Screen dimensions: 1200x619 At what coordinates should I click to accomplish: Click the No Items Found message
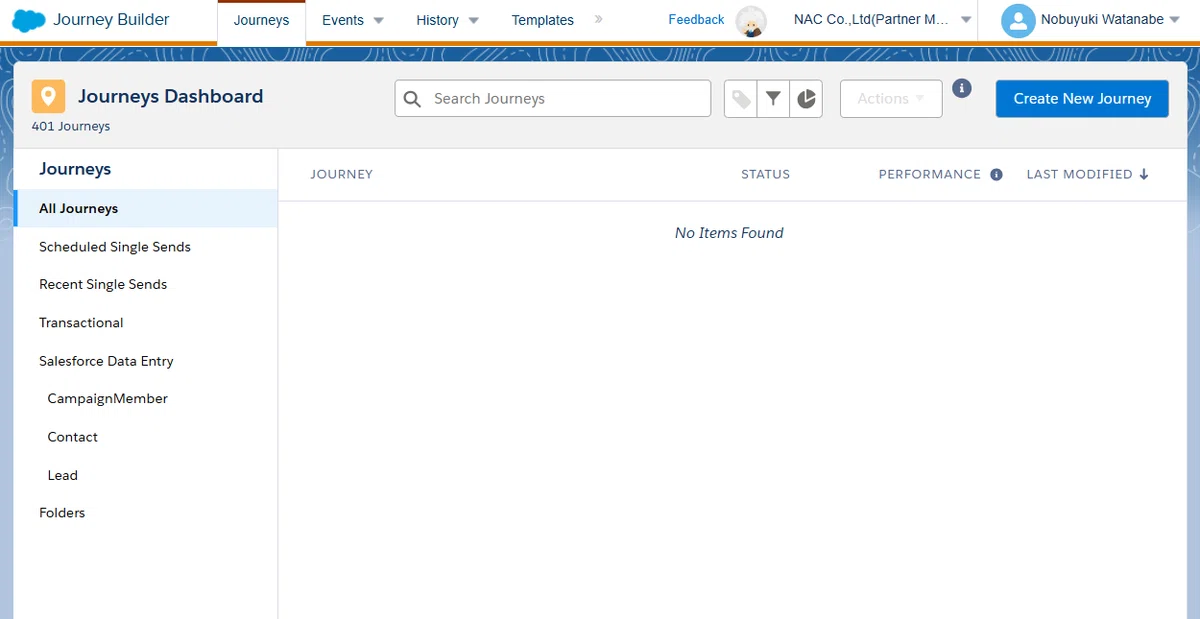click(729, 233)
